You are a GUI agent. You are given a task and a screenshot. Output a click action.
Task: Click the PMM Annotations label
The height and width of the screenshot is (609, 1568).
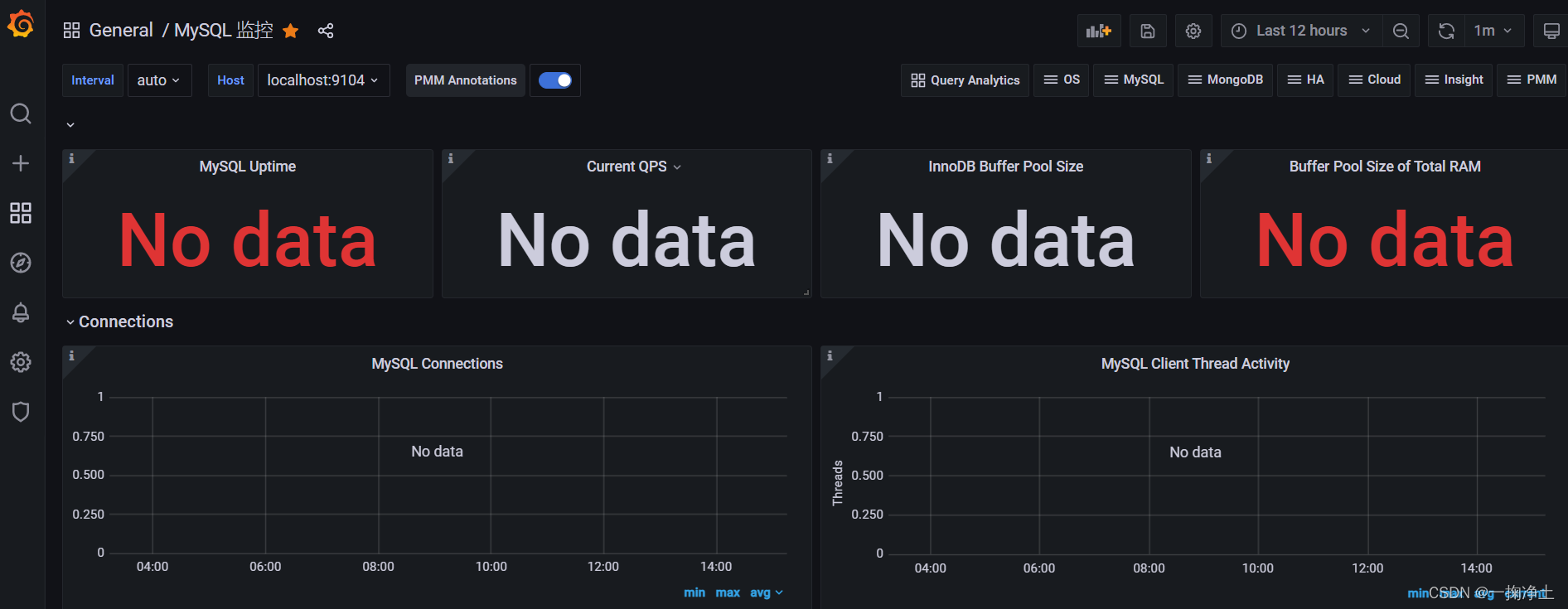tap(466, 80)
